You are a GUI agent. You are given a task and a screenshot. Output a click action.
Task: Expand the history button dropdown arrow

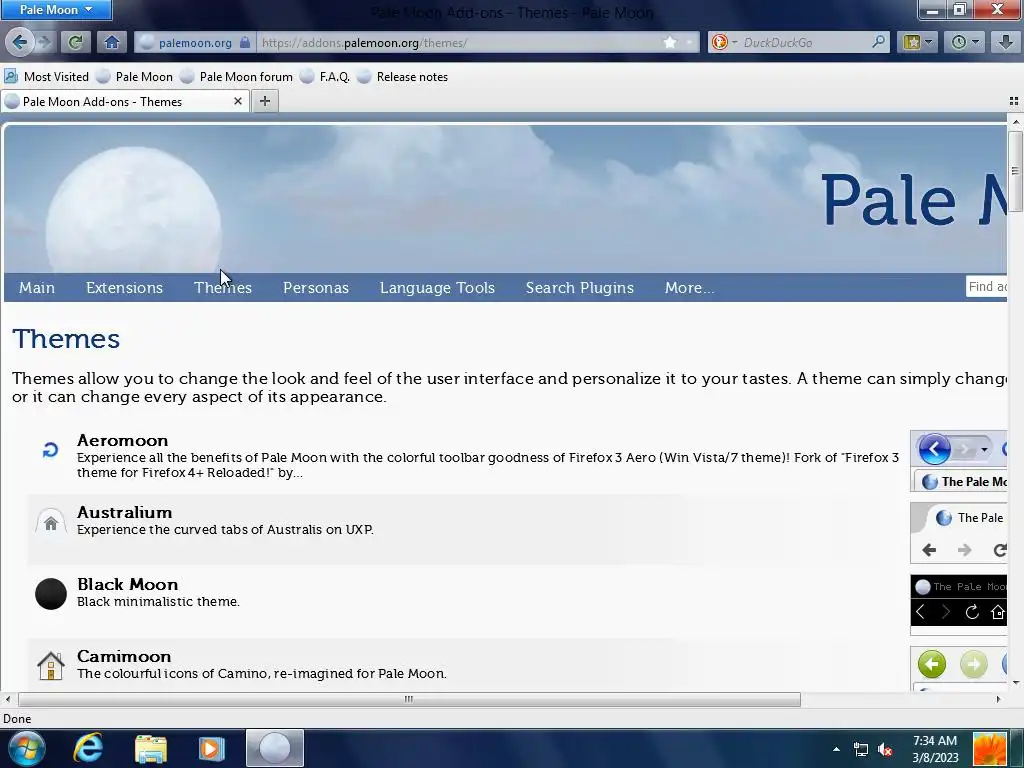976,42
